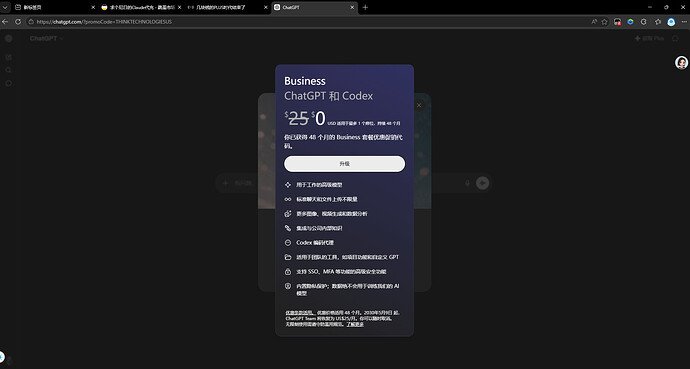The height and width of the screenshot is (369, 690).
Task: Open the browser profile avatar in toolbar
Action: (x=671, y=22)
